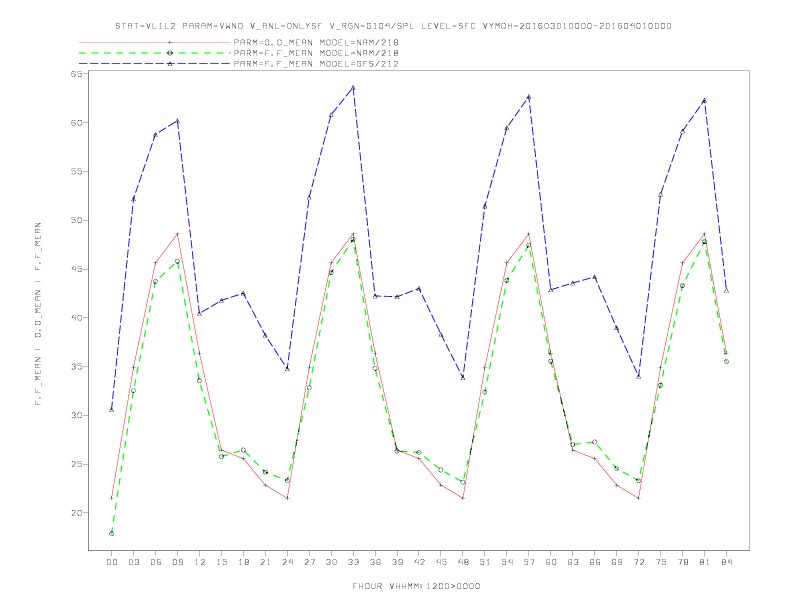
Task: Select legend entry PARM=O.O_MEAN MODEL=NAM/218
Action: click(316, 42)
